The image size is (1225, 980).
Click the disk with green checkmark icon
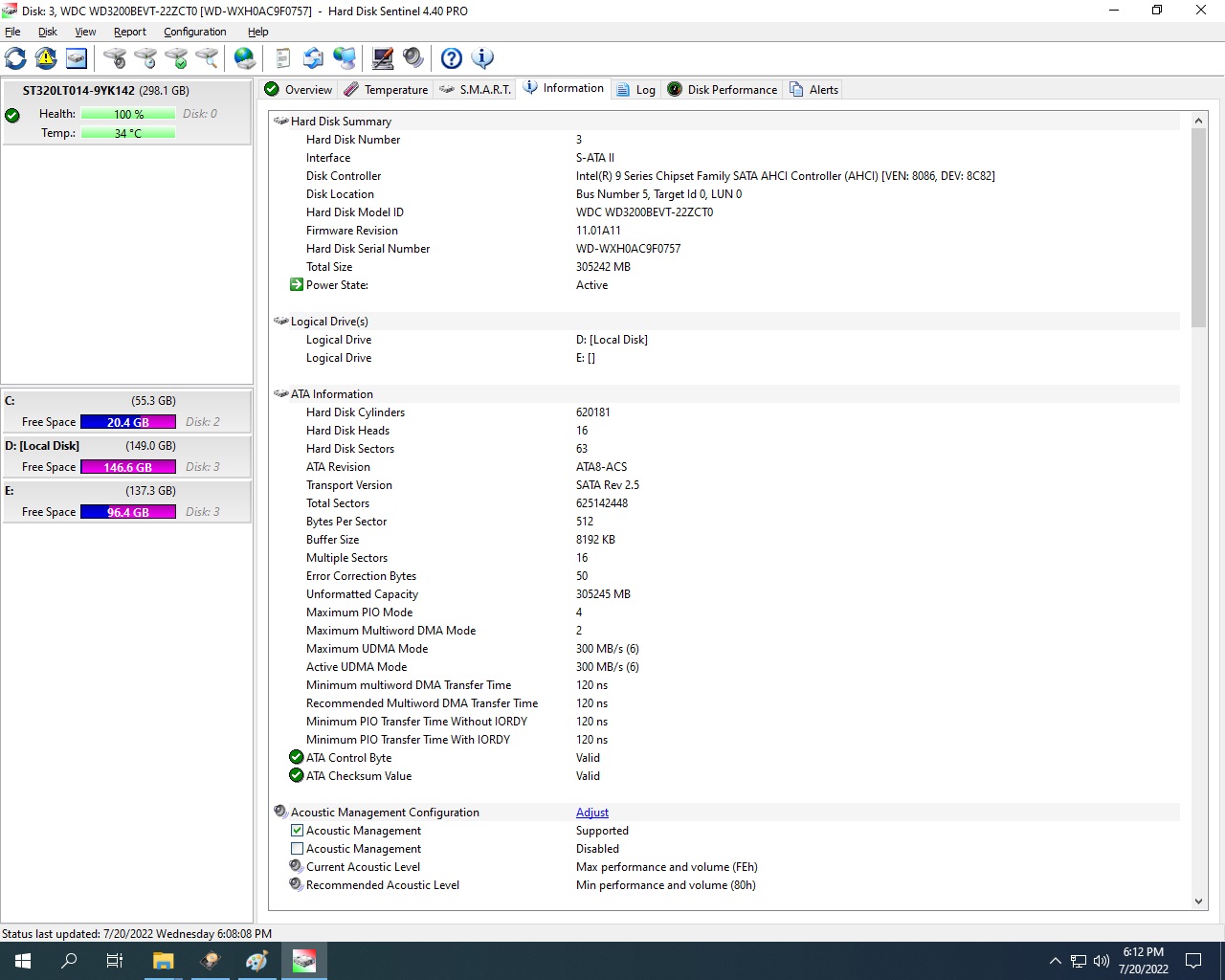click(x=176, y=58)
